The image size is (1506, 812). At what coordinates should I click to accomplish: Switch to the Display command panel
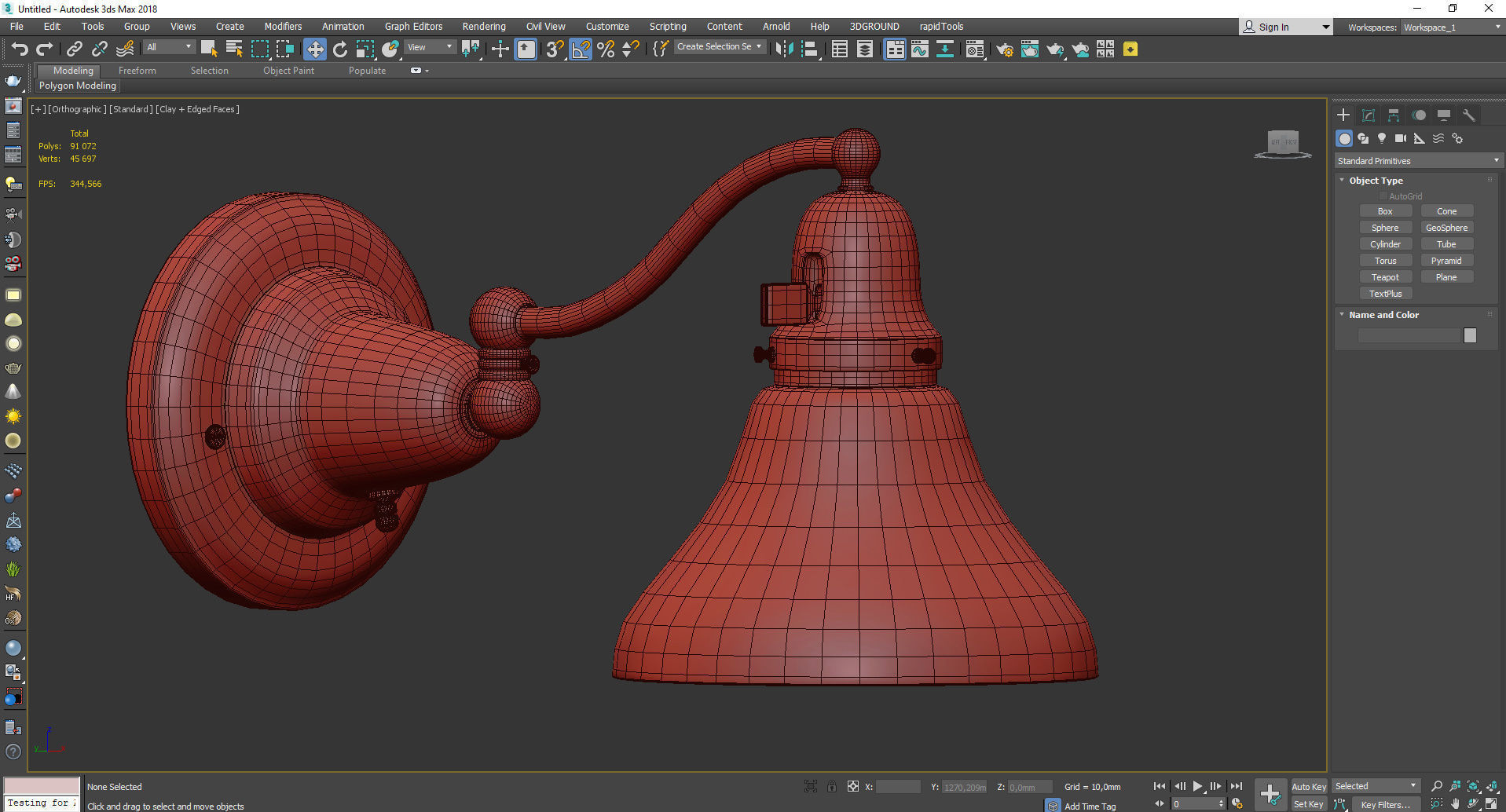point(1444,115)
